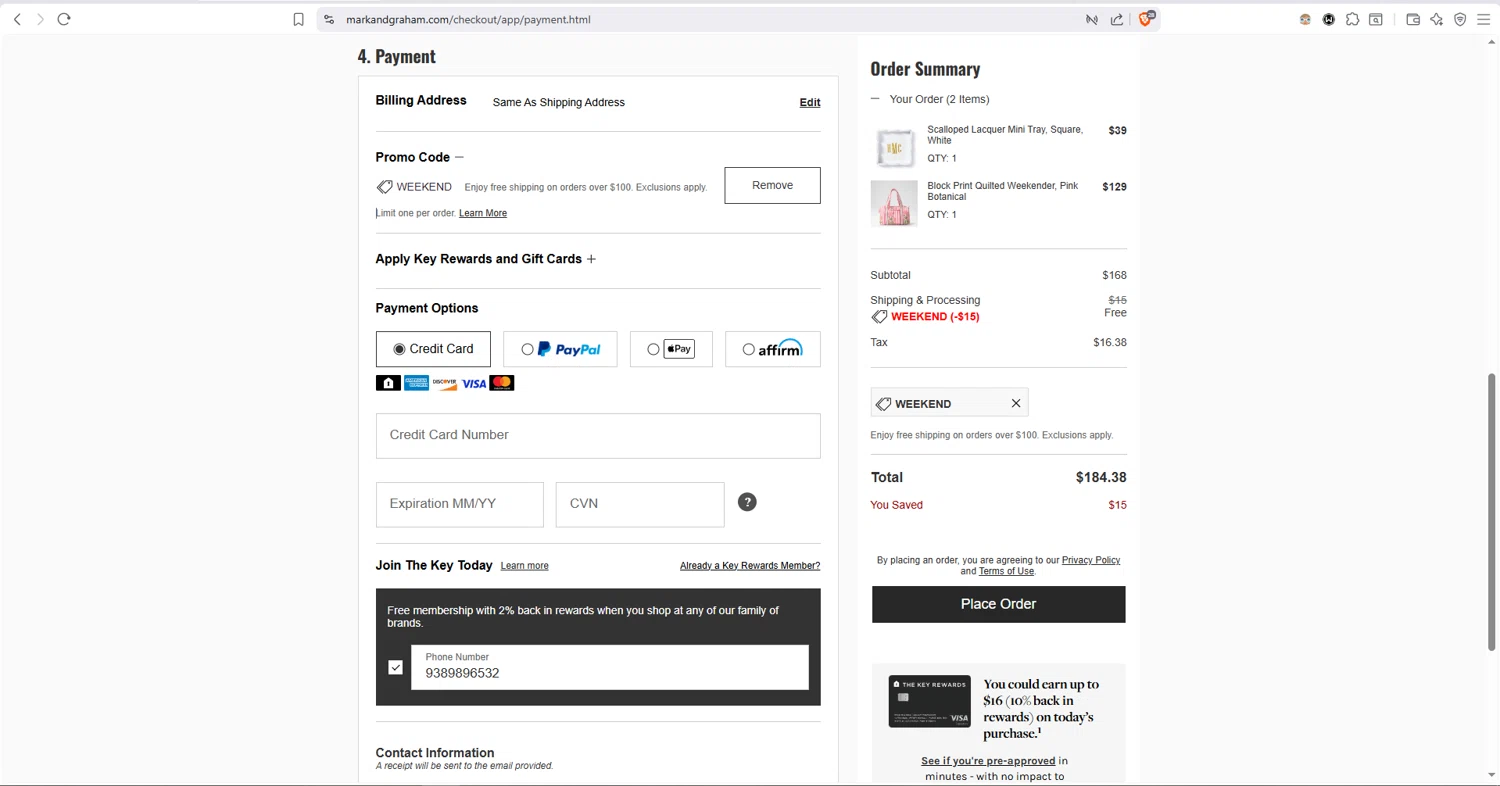Bookmark this page with the bookmark icon
The width and height of the screenshot is (1500, 786).
tap(298, 19)
